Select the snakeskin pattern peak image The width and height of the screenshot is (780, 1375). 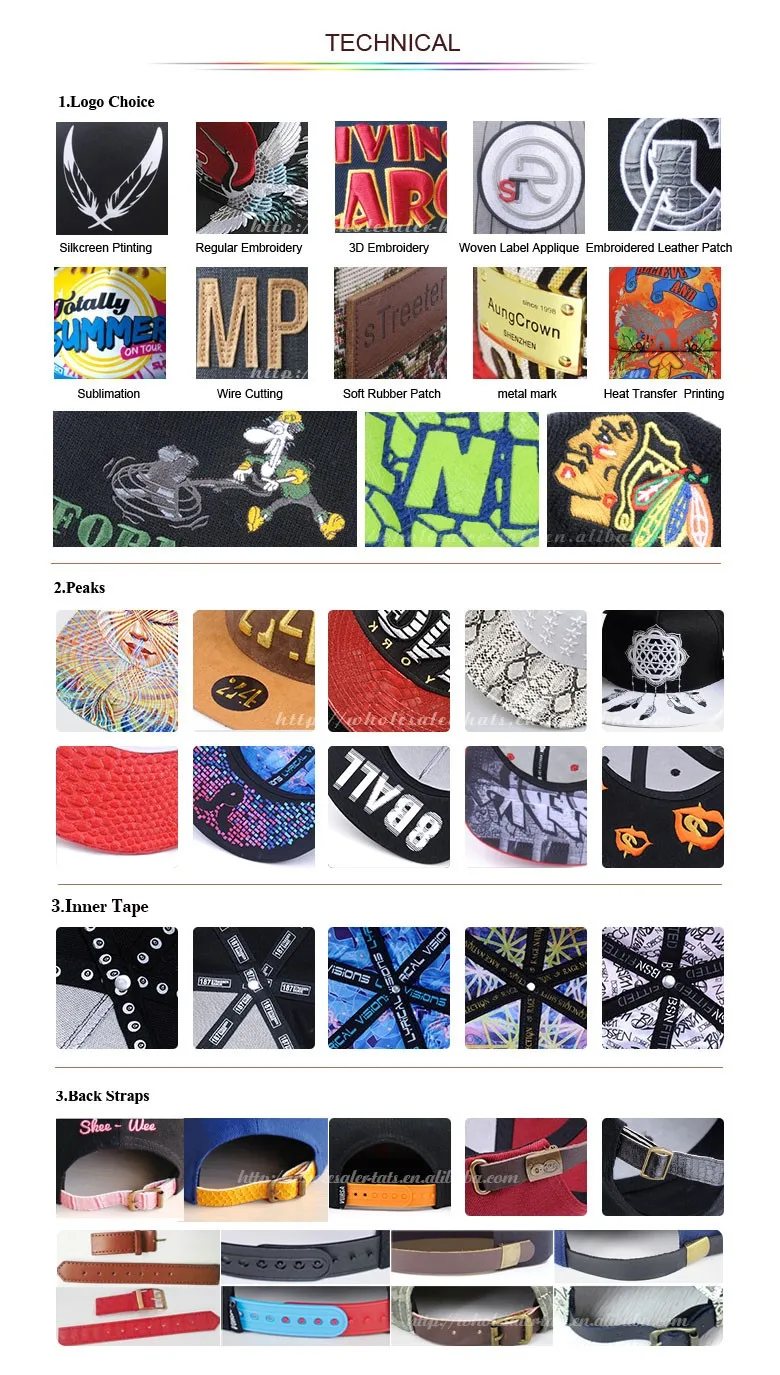click(x=526, y=671)
